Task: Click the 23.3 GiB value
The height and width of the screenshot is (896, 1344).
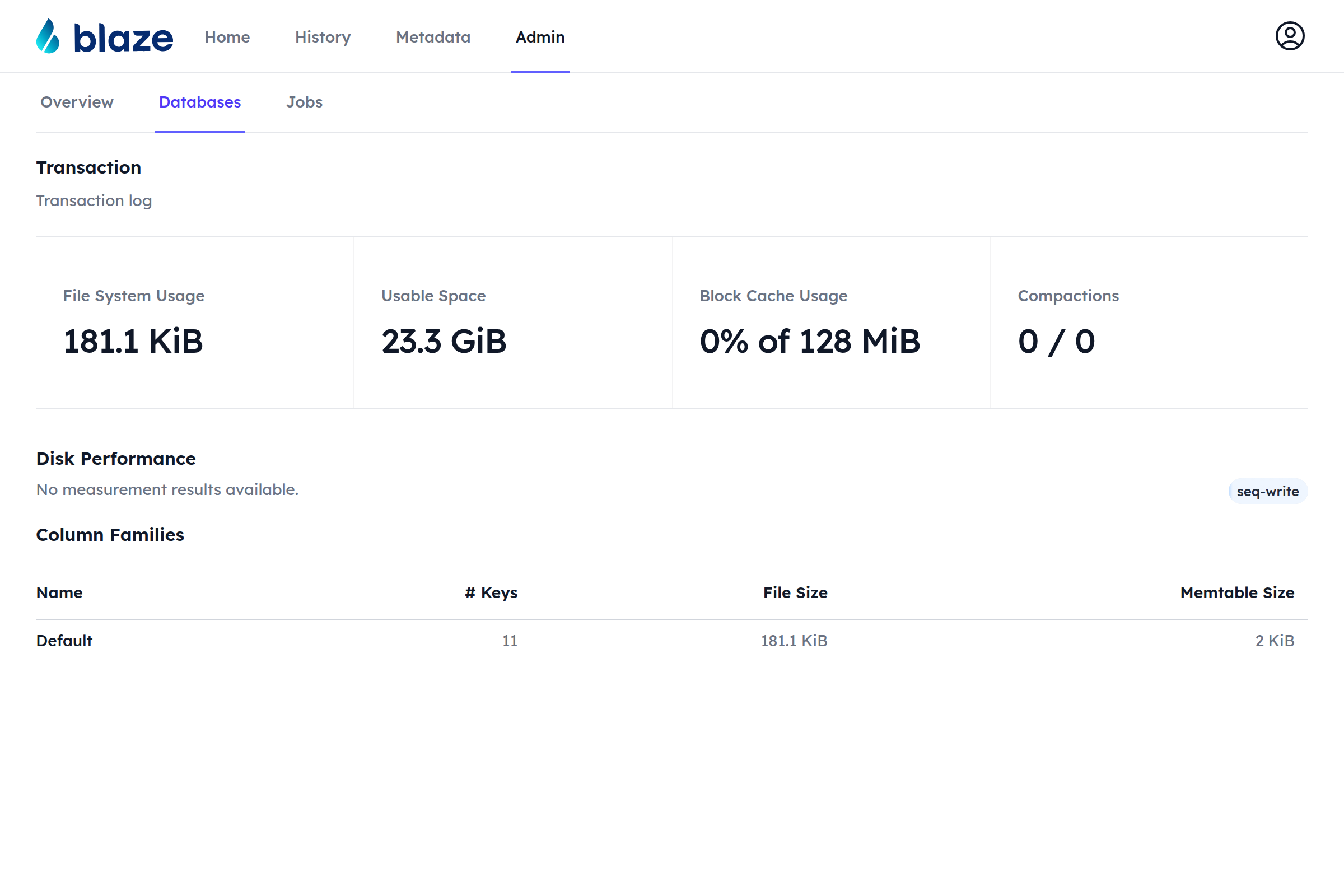Action: pyautogui.click(x=444, y=341)
